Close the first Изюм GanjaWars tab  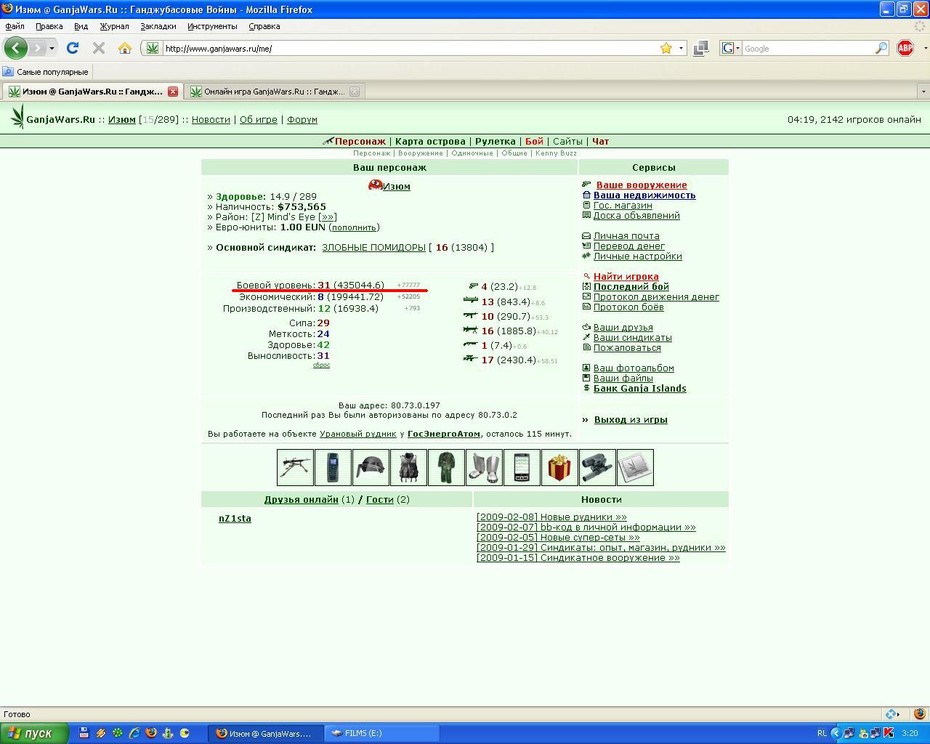(173, 91)
